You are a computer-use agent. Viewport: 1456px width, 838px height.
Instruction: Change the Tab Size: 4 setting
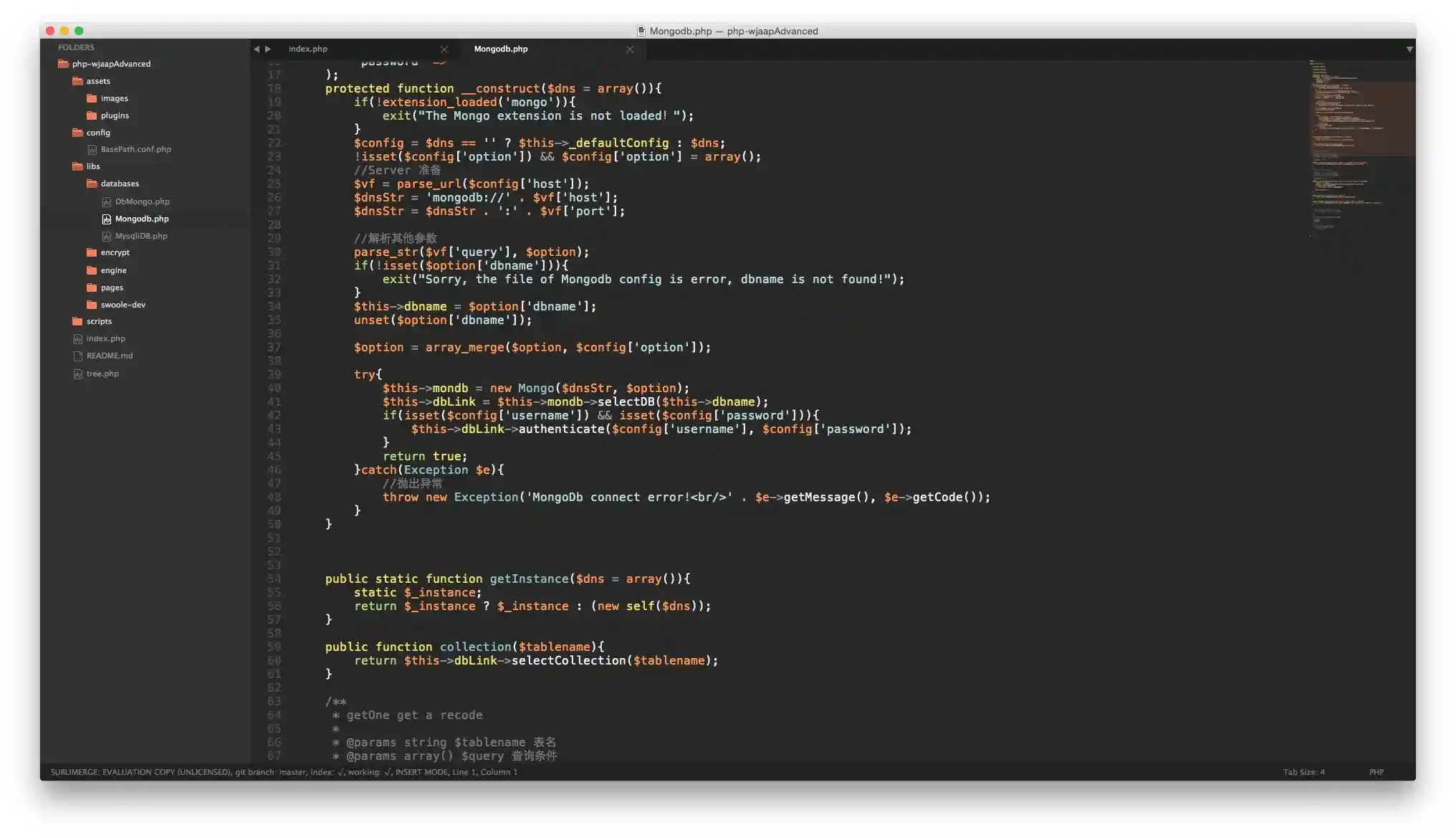point(1303,772)
